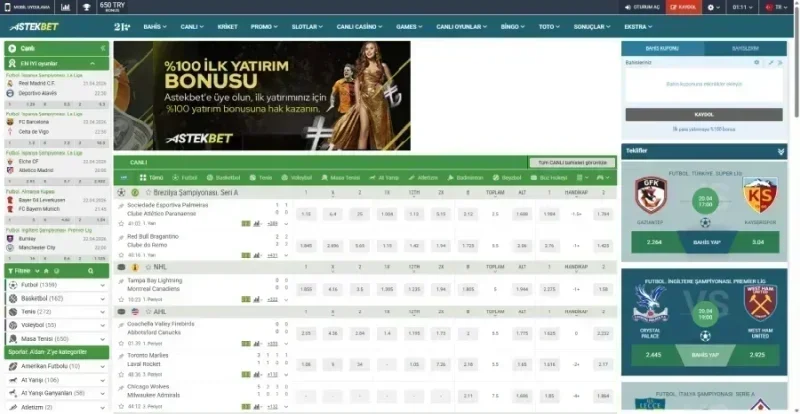800x414 pixels.
Task: Click the 650 TRY bonus badge
Action: tap(112, 7)
